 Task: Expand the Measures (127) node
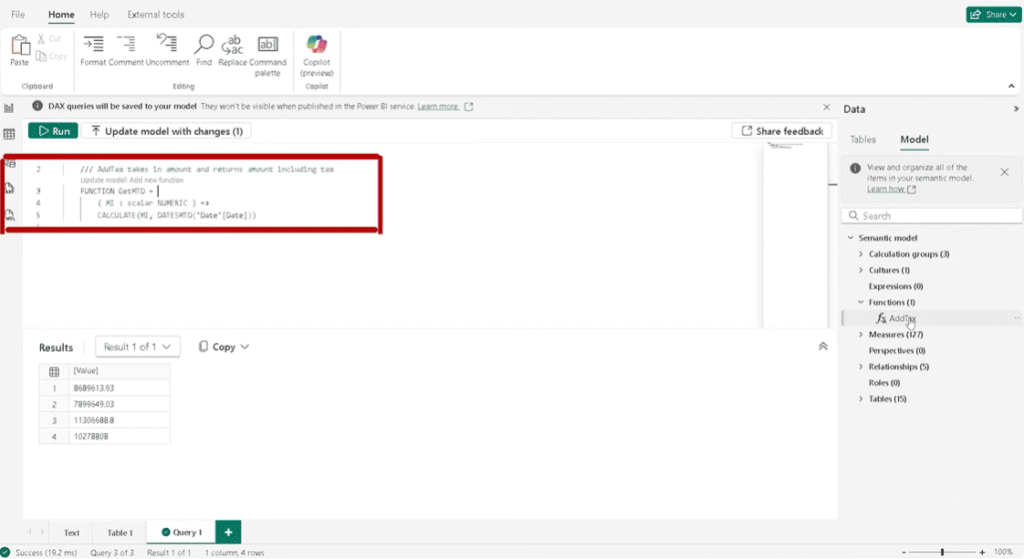tap(861, 334)
